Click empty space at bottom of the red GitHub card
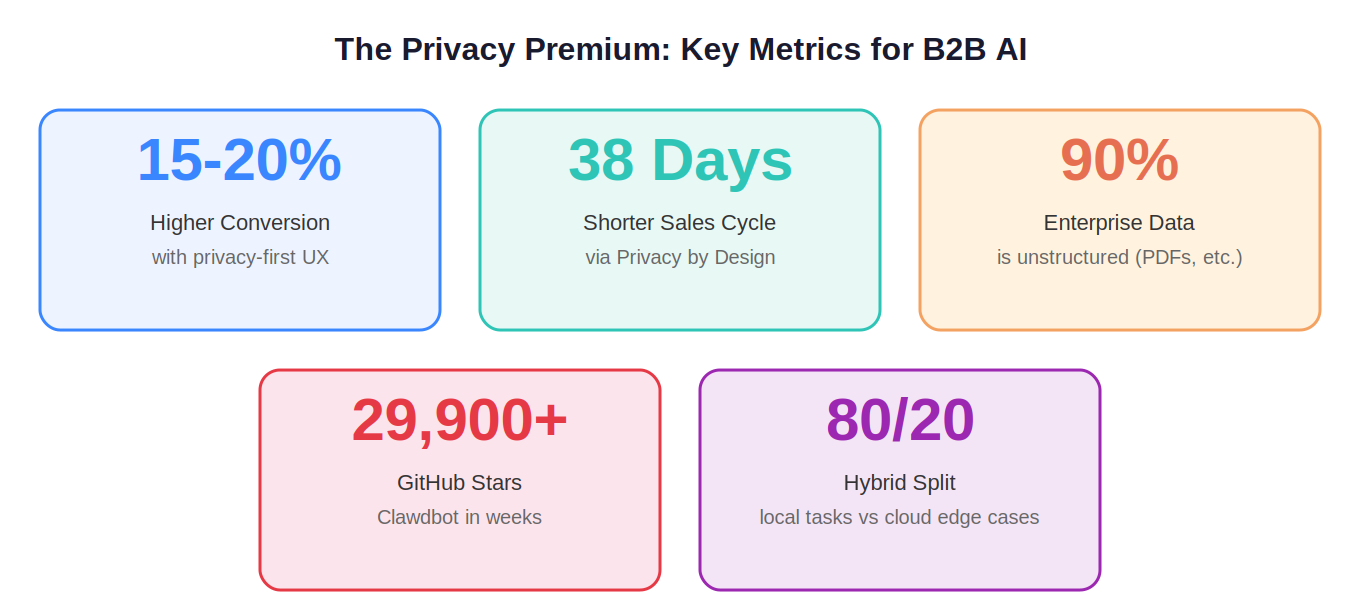This screenshot has width=1360, height=600. pyautogui.click(x=459, y=558)
